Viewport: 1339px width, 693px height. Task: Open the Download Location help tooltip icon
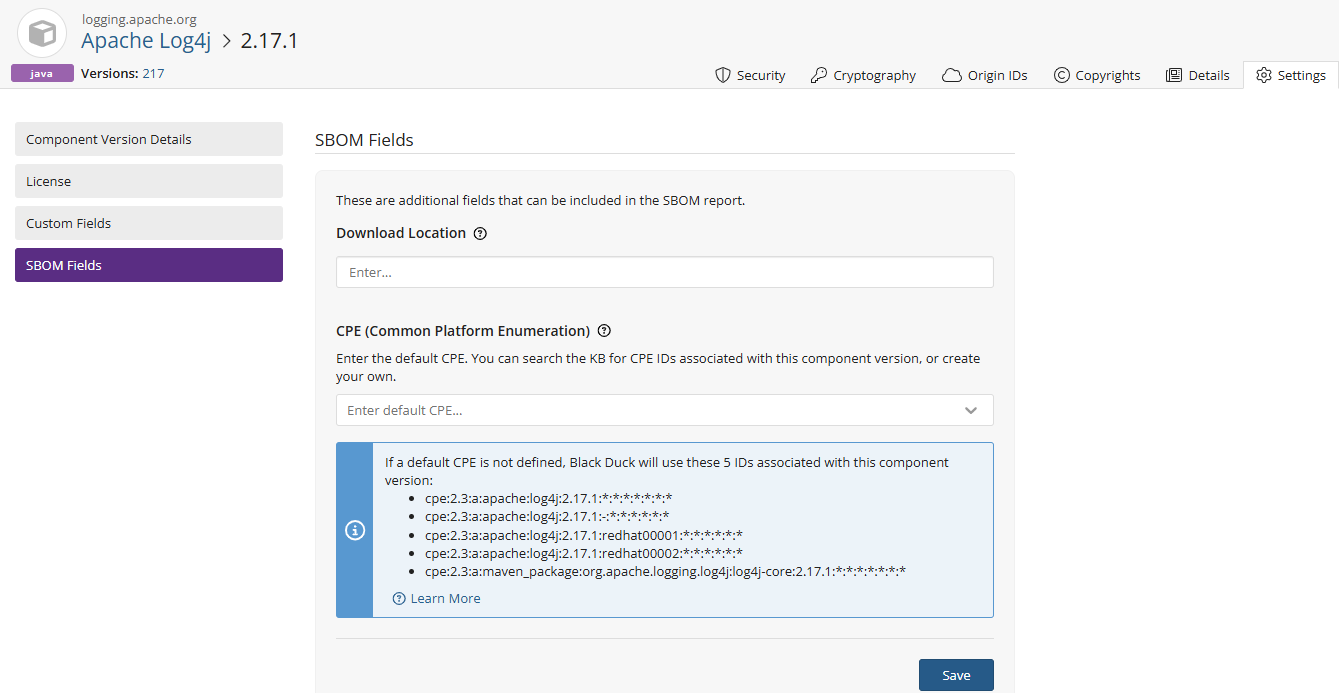pyautogui.click(x=480, y=233)
